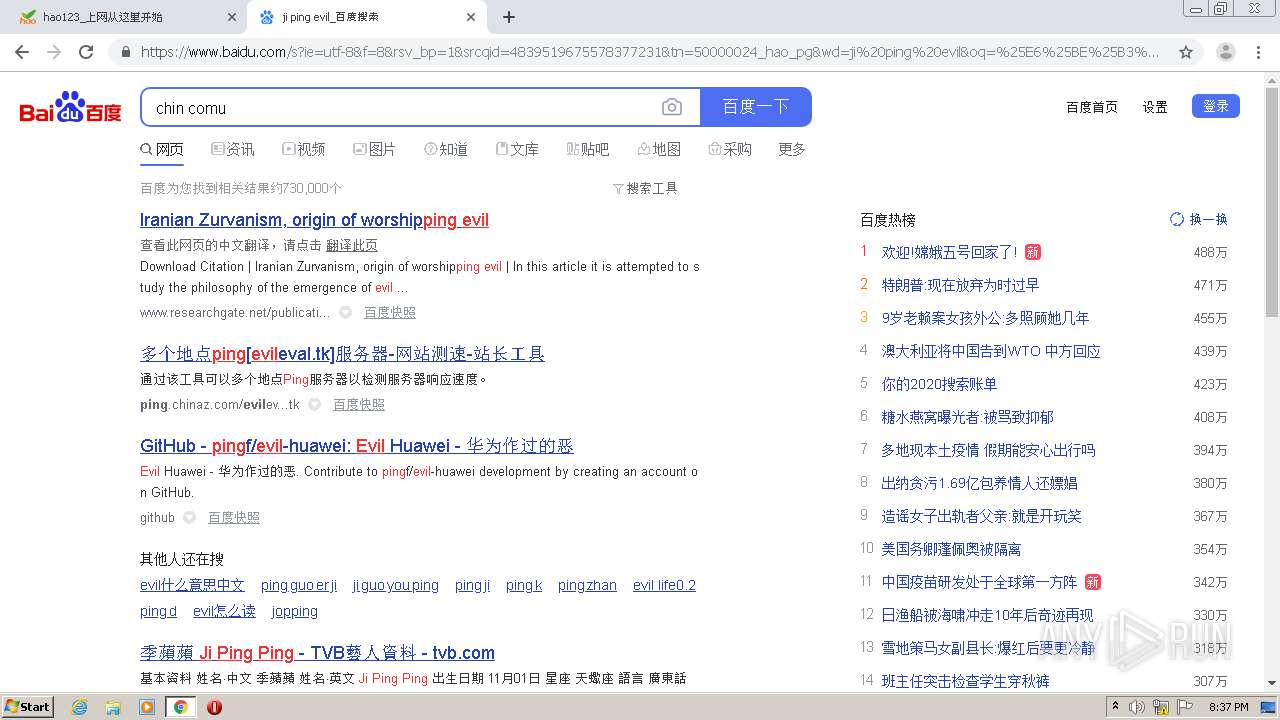Select 资讯 search category

point(233,149)
